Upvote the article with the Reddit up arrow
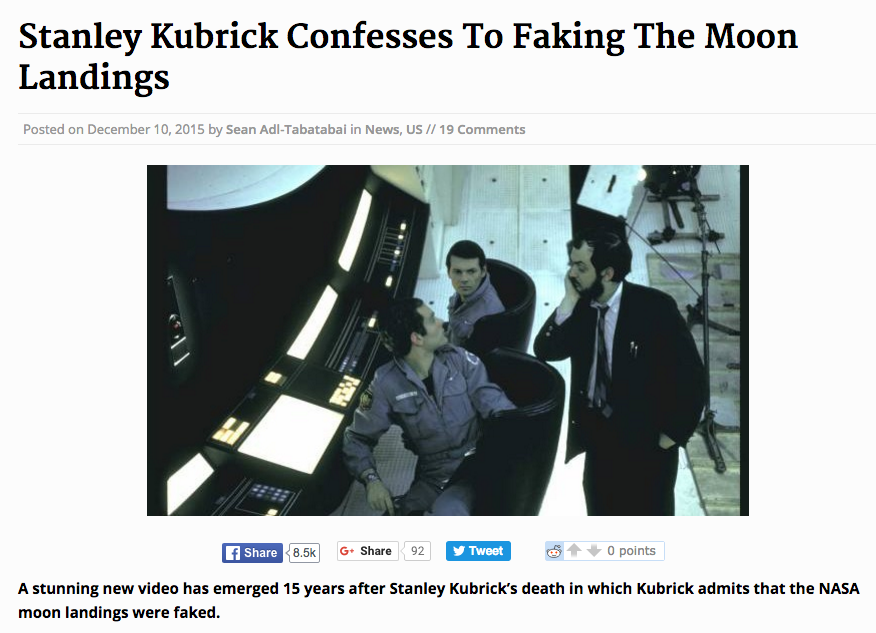 (x=574, y=550)
